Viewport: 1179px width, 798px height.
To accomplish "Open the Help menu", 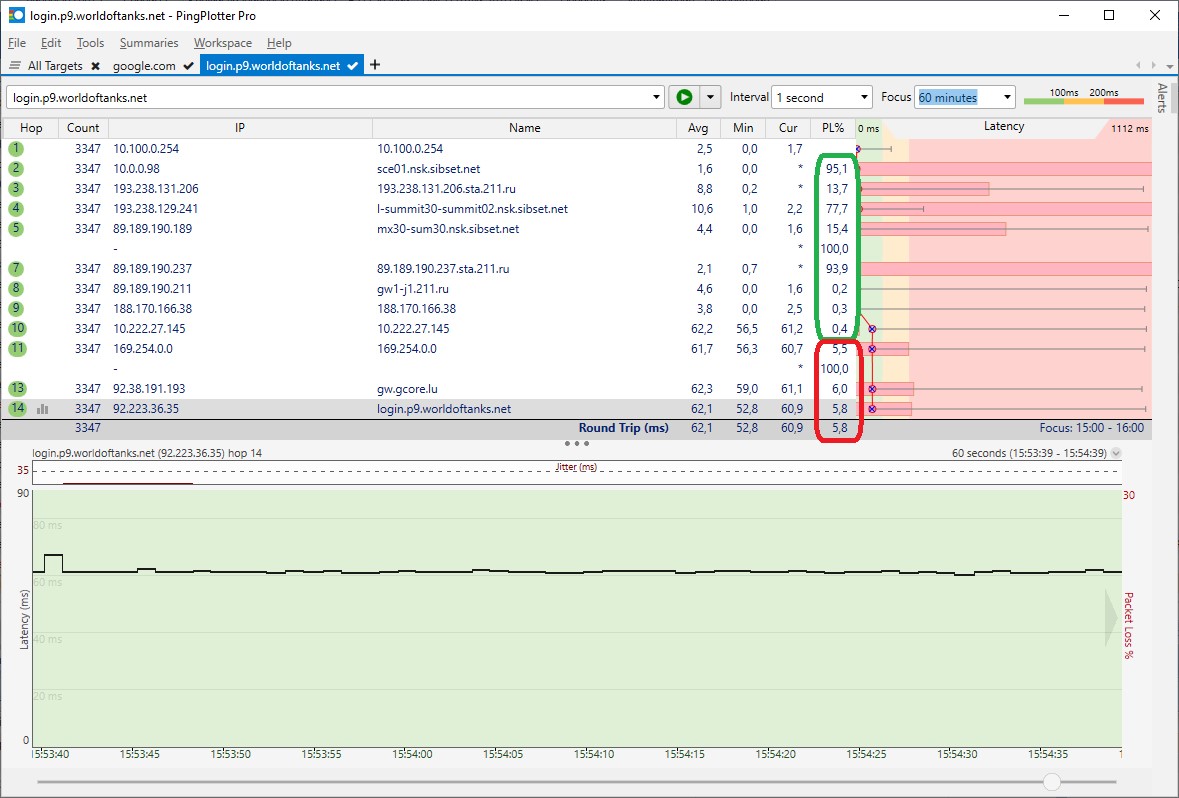I will tap(279, 43).
